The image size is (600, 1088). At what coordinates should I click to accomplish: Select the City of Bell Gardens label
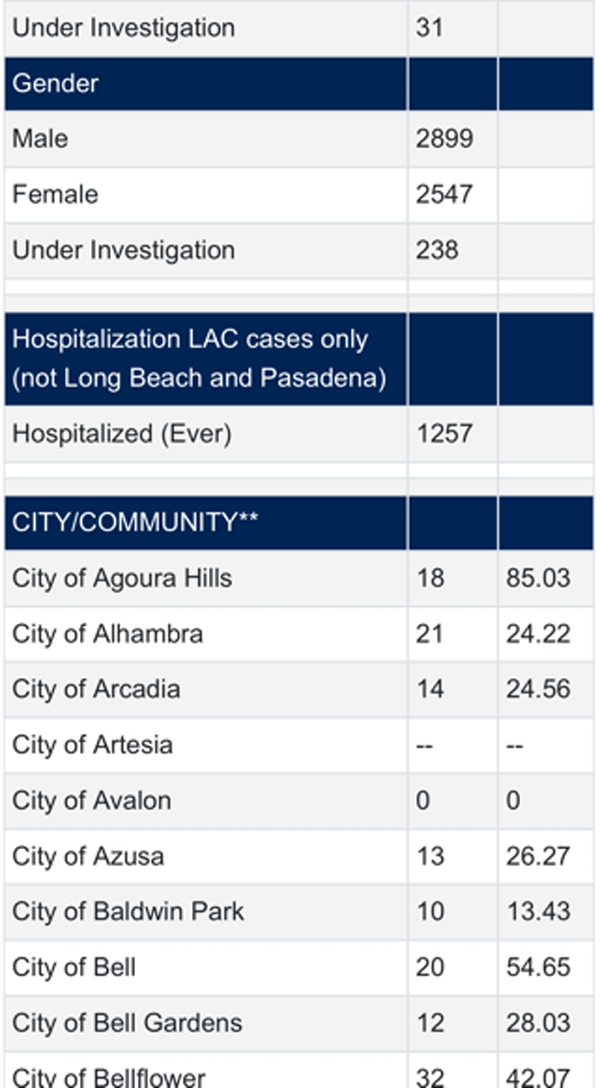(x=127, y=1023)
